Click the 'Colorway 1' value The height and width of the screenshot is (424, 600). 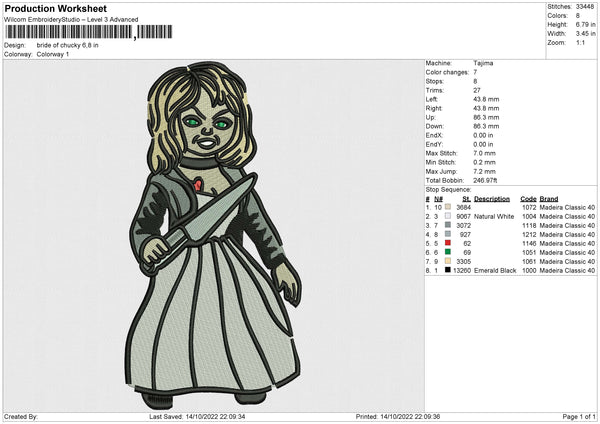tap(53, 54)
